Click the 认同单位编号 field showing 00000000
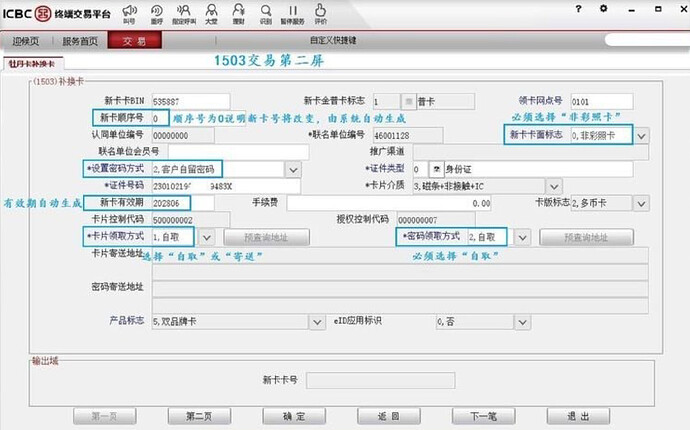 [183, 136]
